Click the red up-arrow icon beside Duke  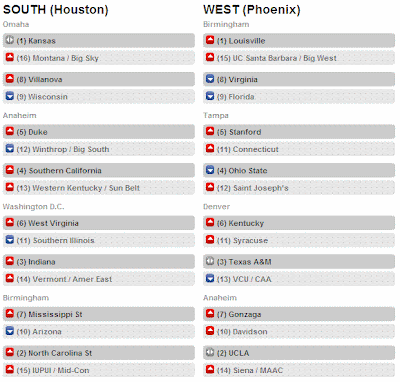pyautogui.click(x=10, y=131)
